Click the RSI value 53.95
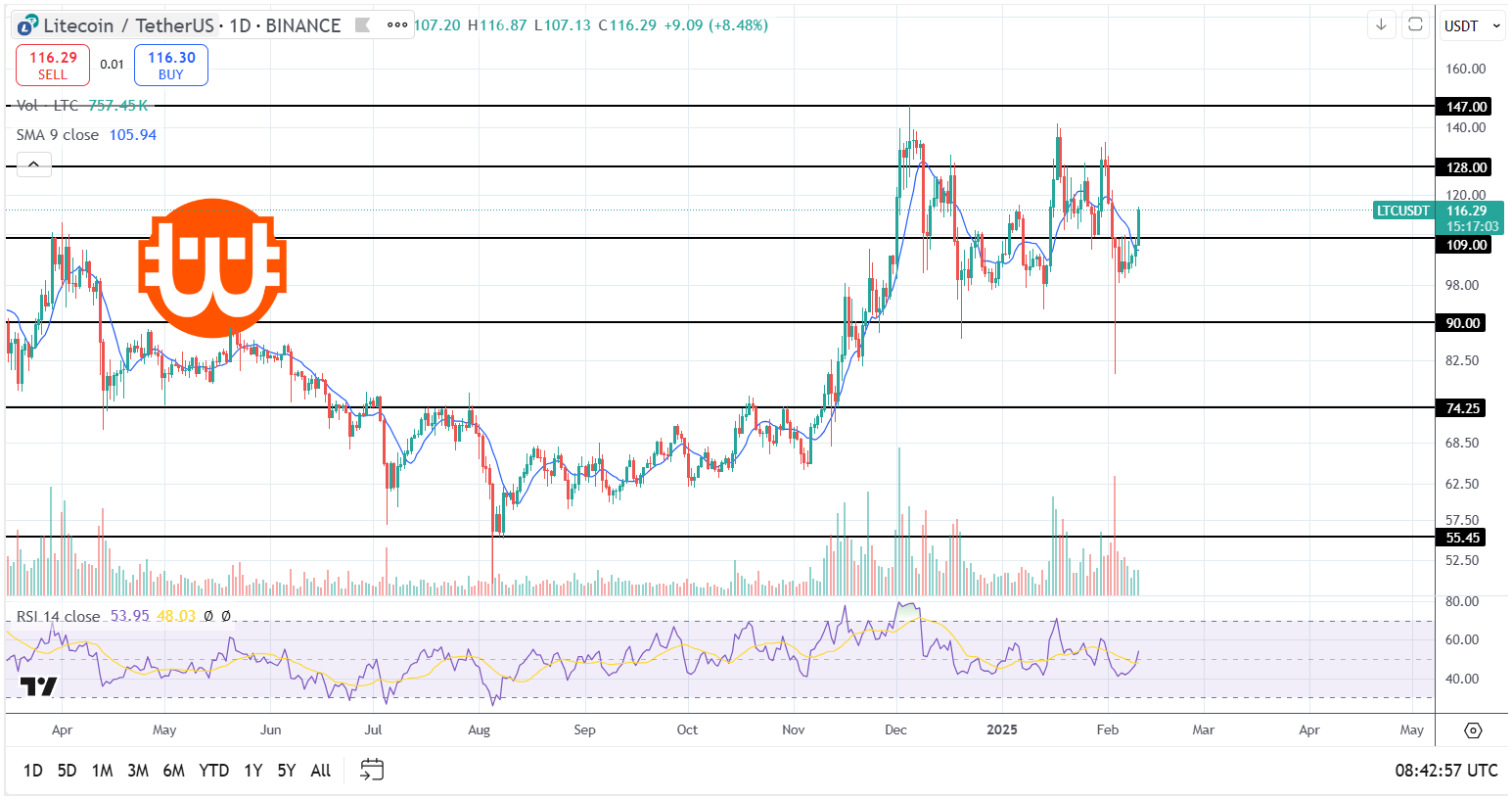The height and width of the screenshot is (800, 1512). [130, 616]
